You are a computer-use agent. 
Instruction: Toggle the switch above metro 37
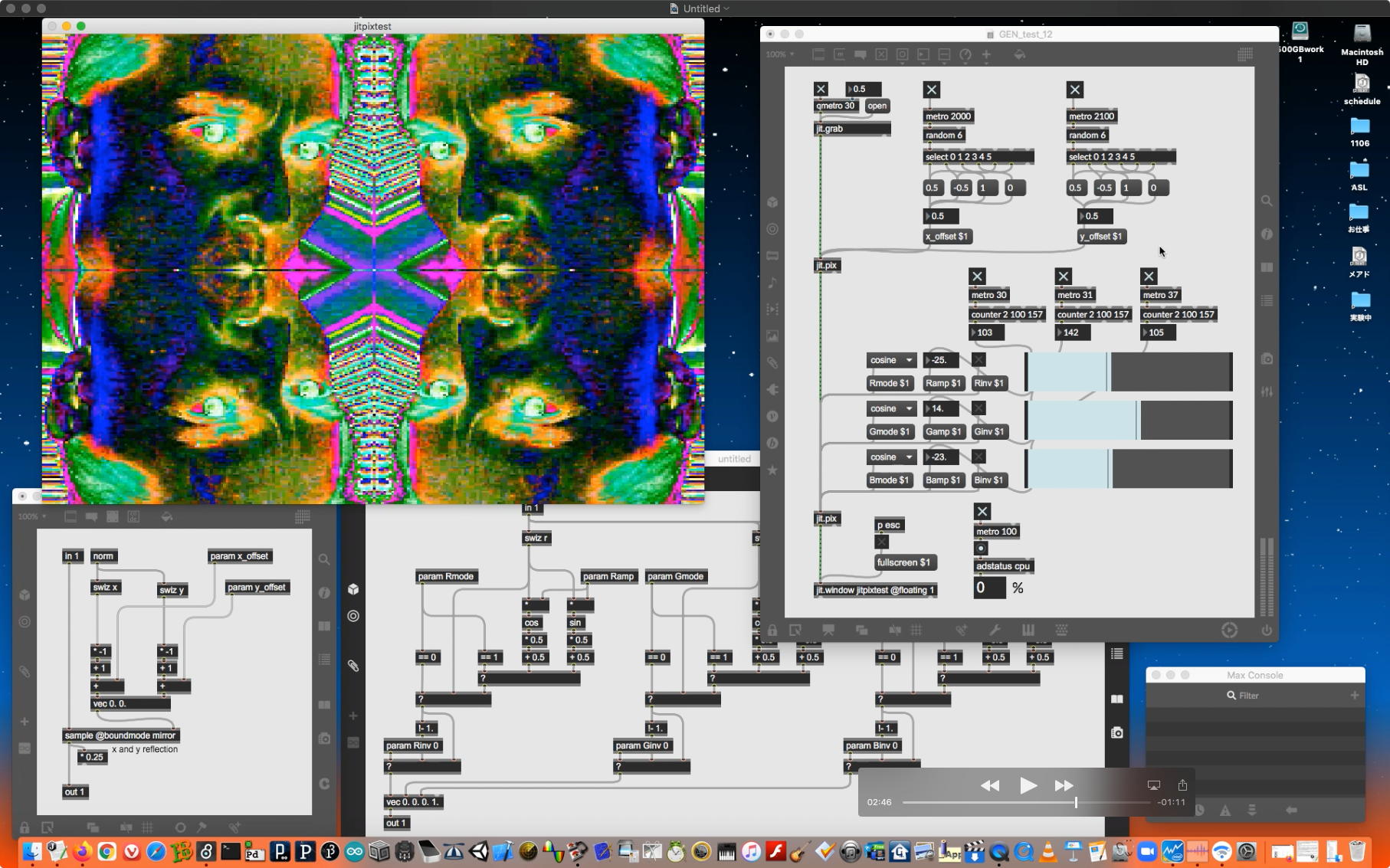click(1149, 277)
